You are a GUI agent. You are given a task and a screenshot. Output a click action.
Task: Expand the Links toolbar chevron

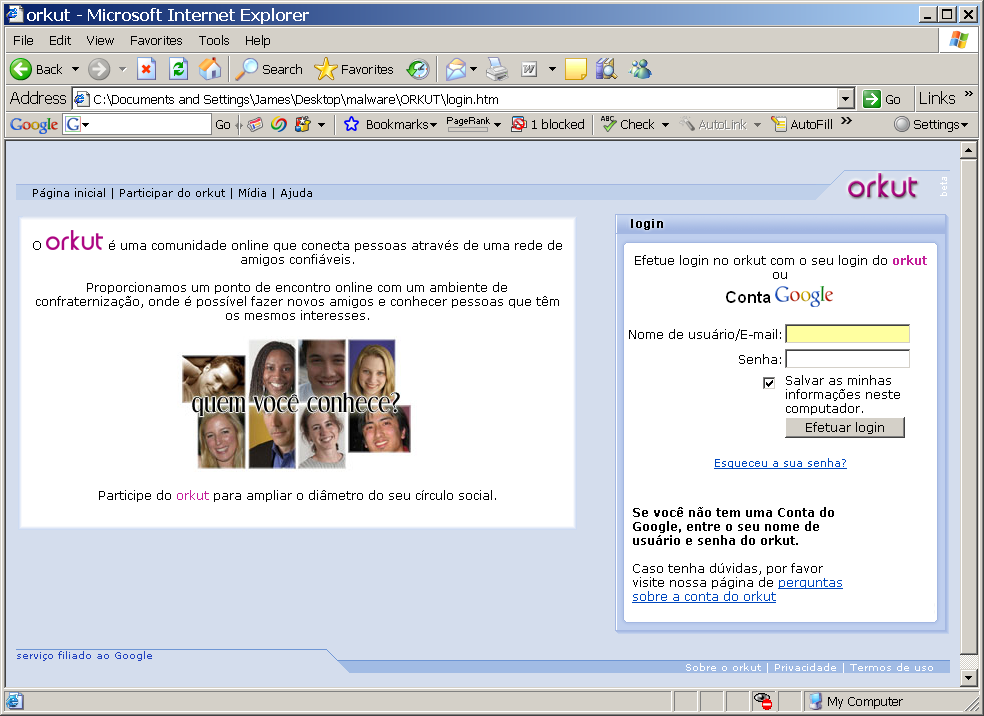tap(968, 94)
